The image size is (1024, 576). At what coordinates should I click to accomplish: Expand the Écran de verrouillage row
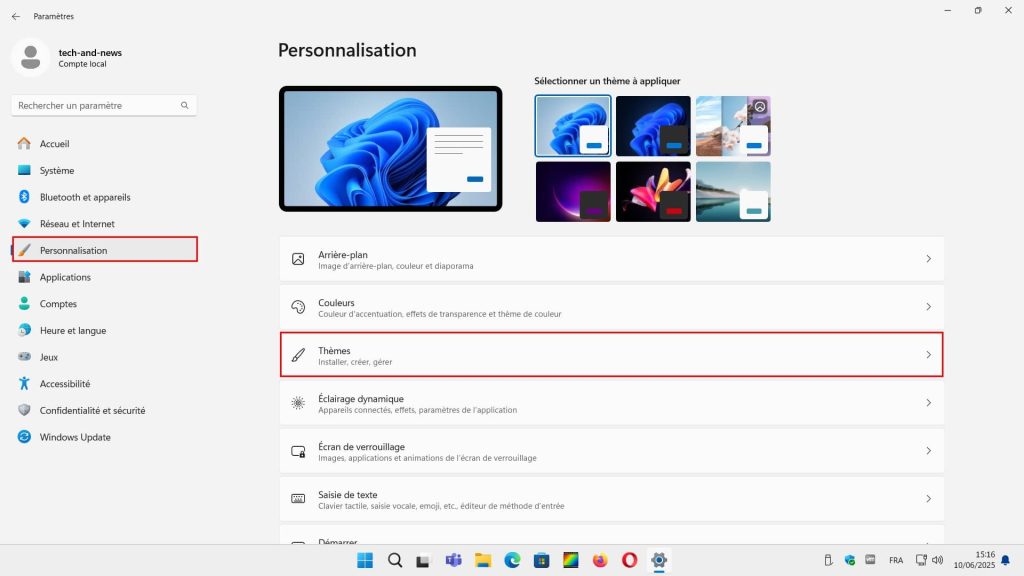click(611, 450)
